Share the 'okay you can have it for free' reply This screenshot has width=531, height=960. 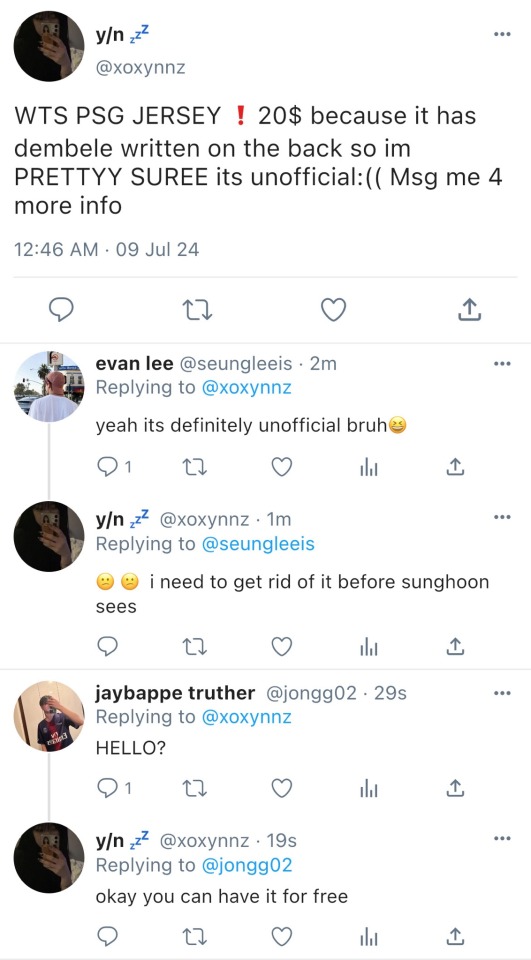pos(454,935)
